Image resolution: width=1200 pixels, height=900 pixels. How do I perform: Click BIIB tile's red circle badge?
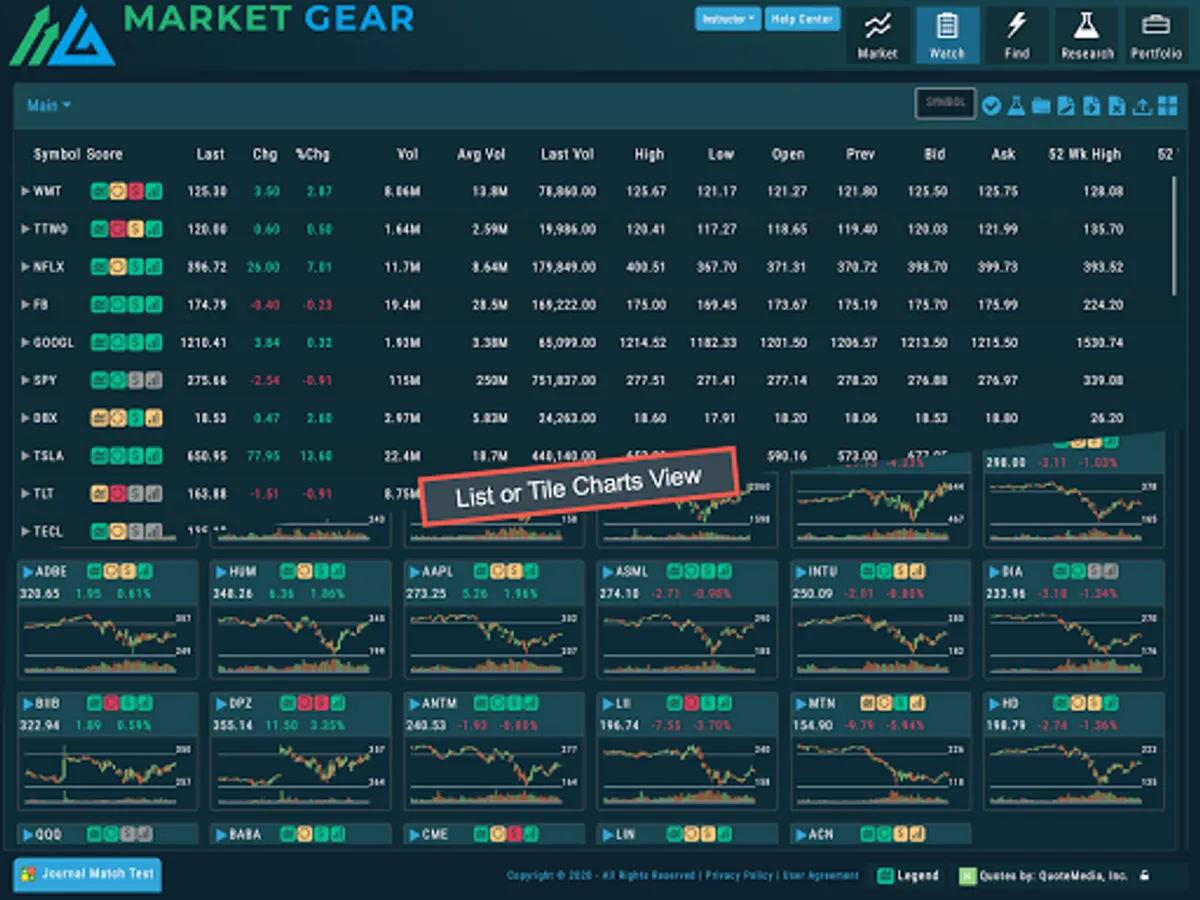pos(113,704)
